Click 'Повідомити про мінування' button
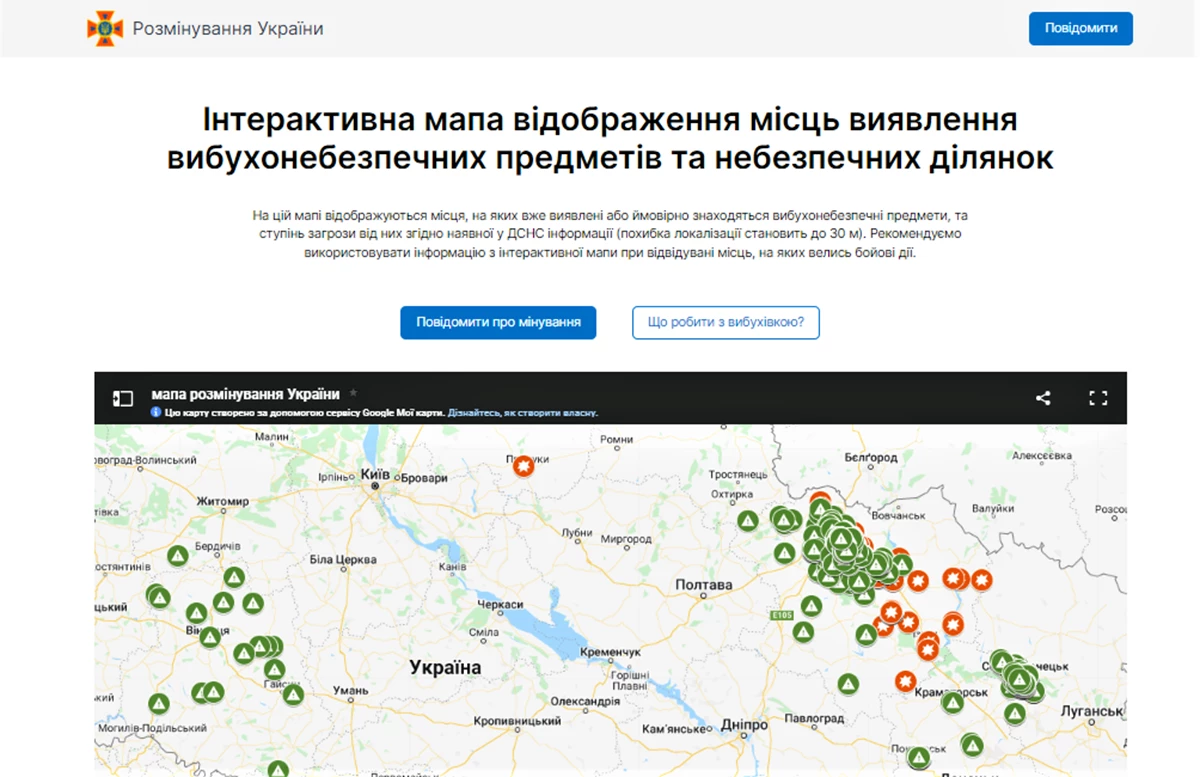 498,323
